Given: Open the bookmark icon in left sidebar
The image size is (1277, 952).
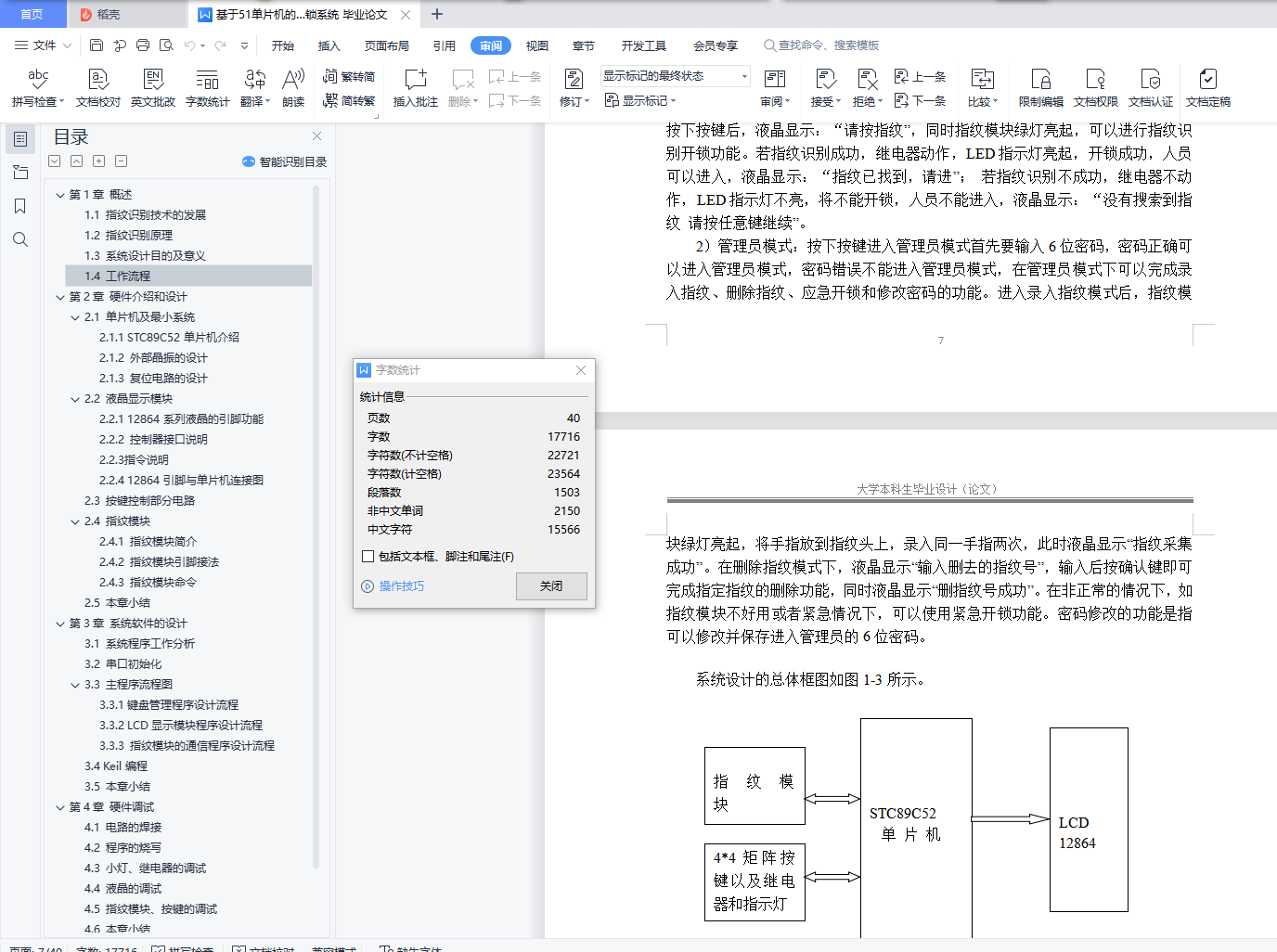Looking at the screenshot, I should coord(20,206).
